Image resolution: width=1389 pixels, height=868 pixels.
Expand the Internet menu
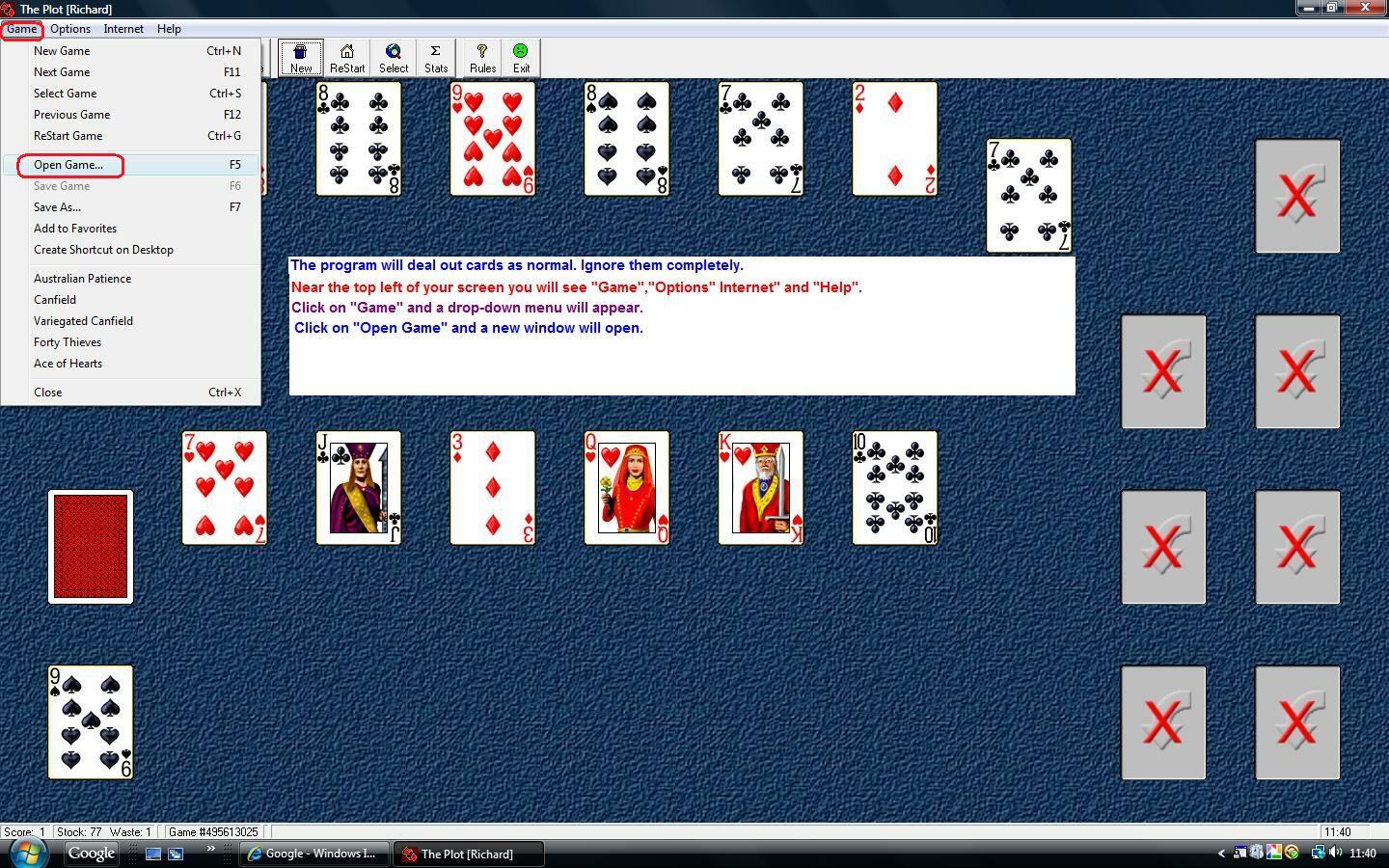coord(123,29)
